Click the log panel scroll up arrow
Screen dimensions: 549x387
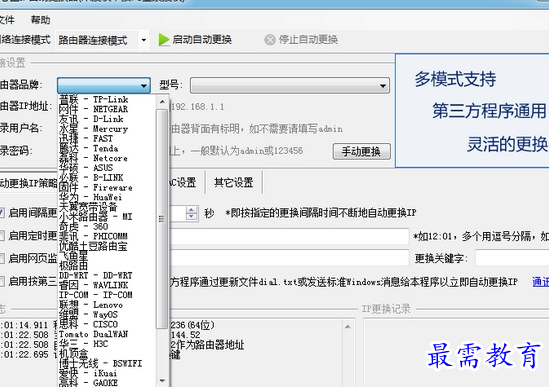(347, 327)
